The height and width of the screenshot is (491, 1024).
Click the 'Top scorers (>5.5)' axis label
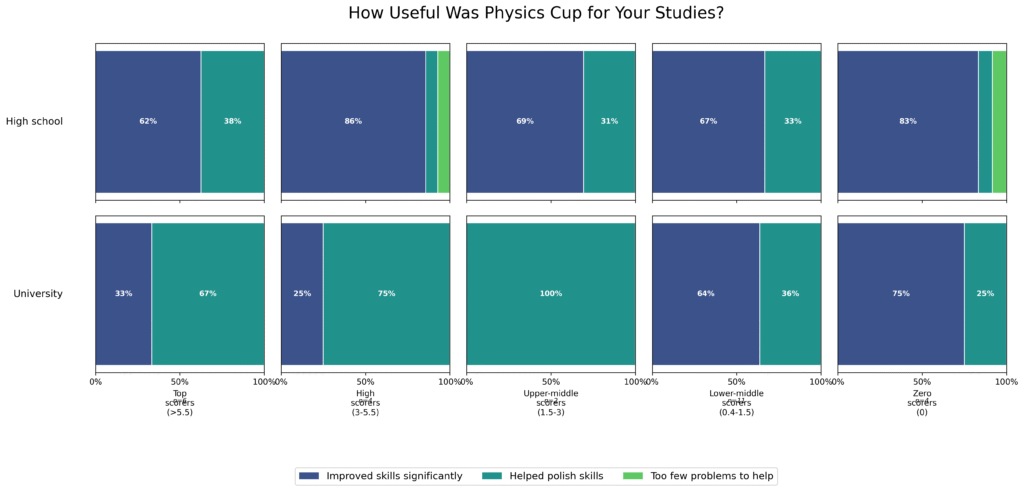(x=180, y=403)
